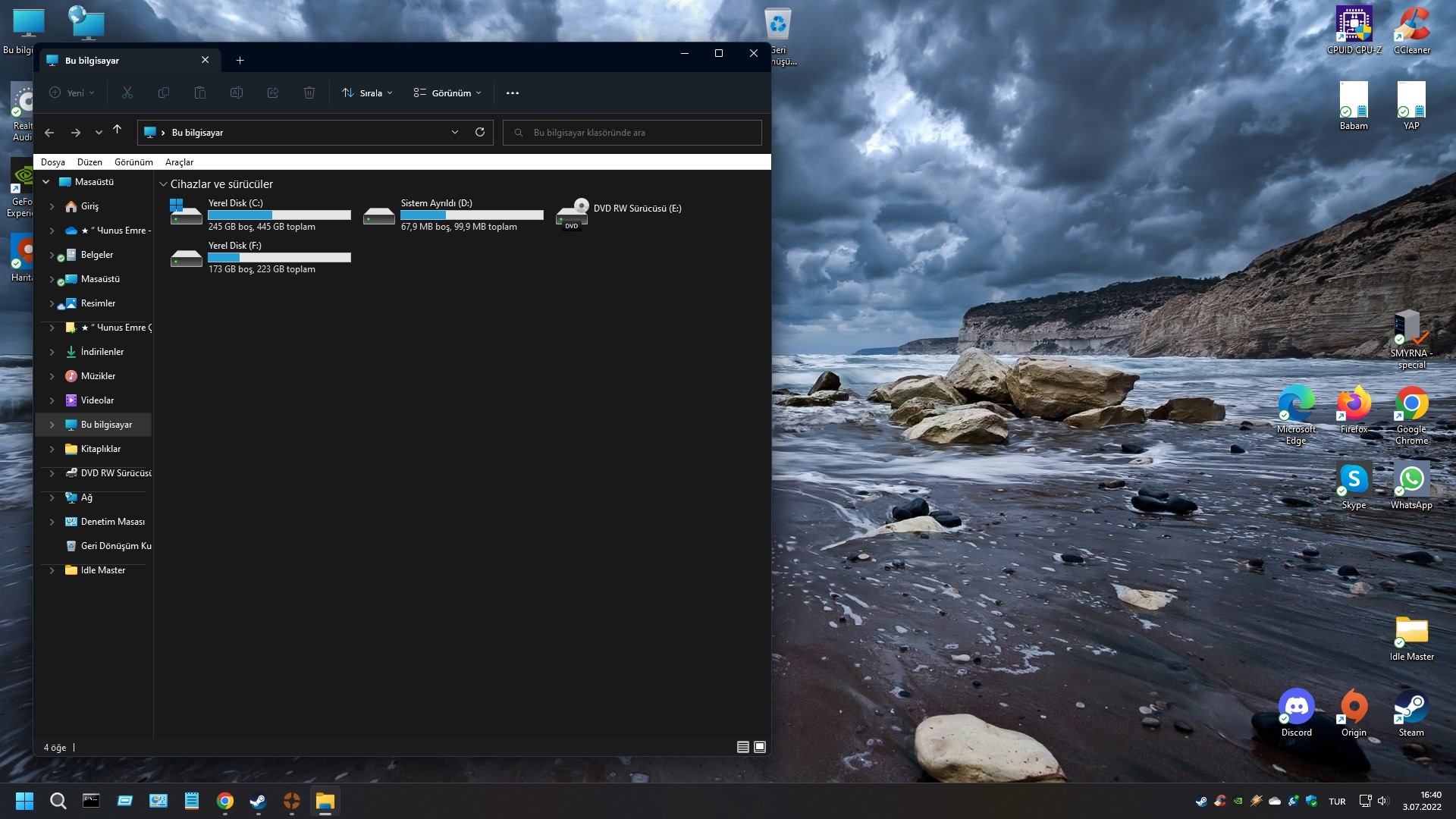
Task: Click the refresh icon in address bar
Action: point(479,132)
